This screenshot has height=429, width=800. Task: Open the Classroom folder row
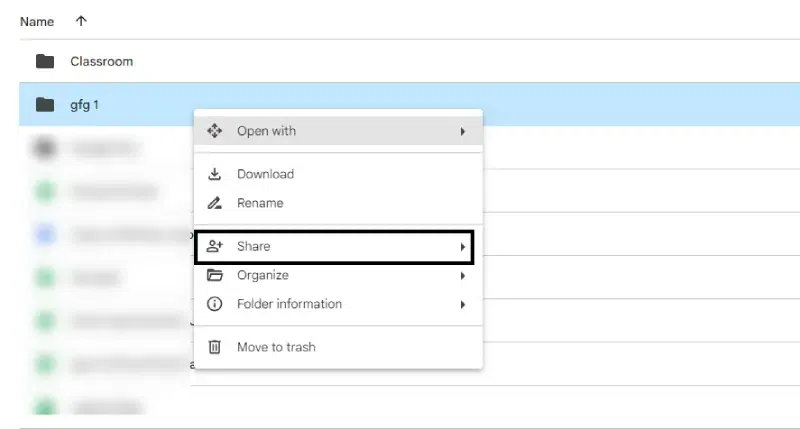101,61
